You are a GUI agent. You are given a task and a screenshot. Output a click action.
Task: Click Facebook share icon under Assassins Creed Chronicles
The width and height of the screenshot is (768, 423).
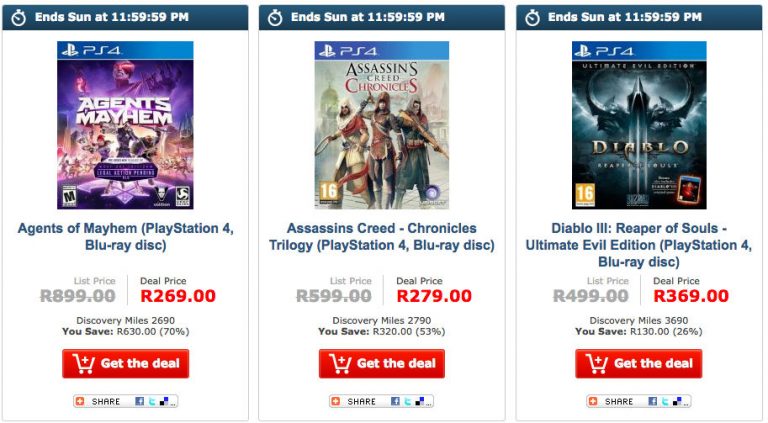coord(396,401)
